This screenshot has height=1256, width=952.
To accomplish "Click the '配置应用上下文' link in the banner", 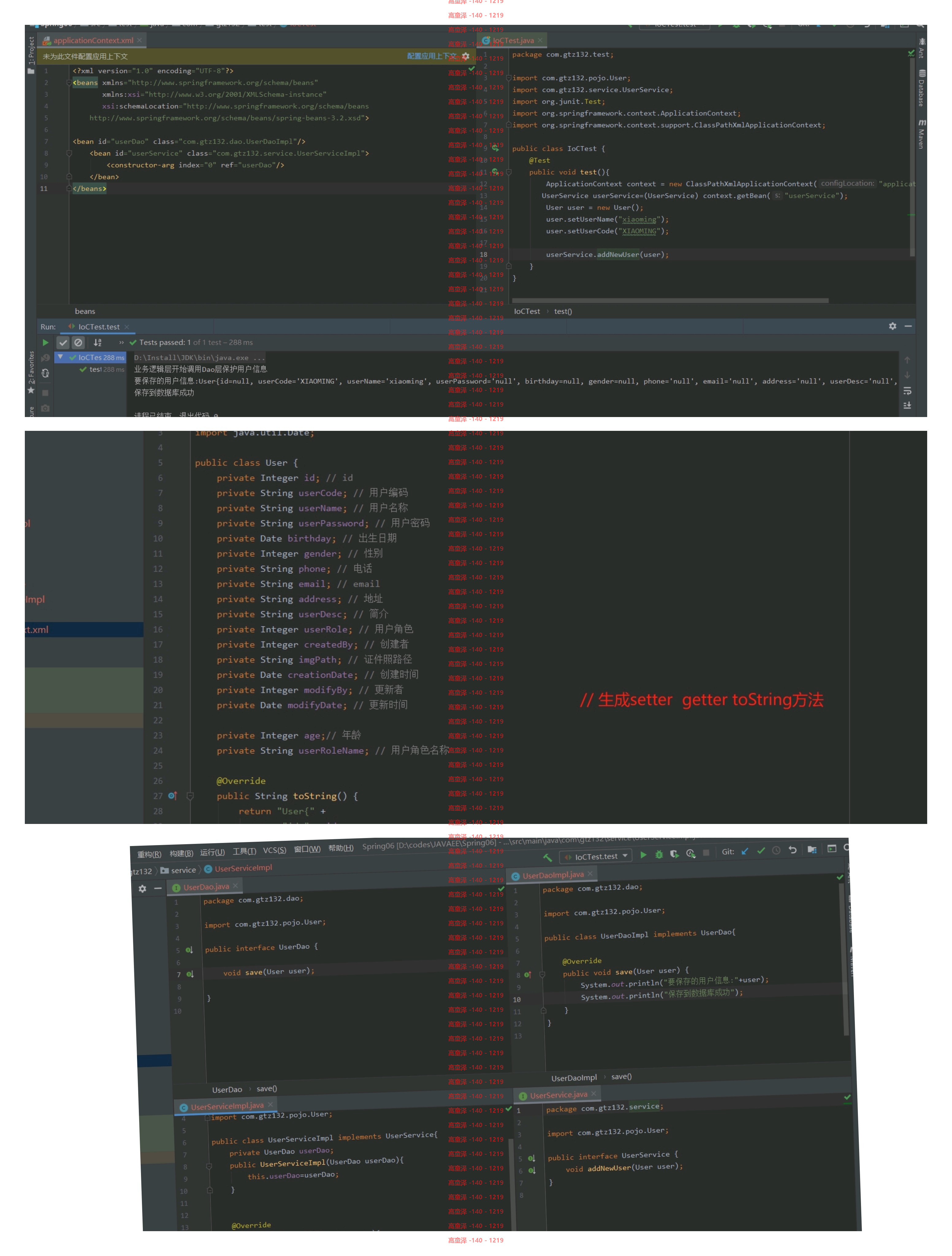I will [x=431, y=56].
